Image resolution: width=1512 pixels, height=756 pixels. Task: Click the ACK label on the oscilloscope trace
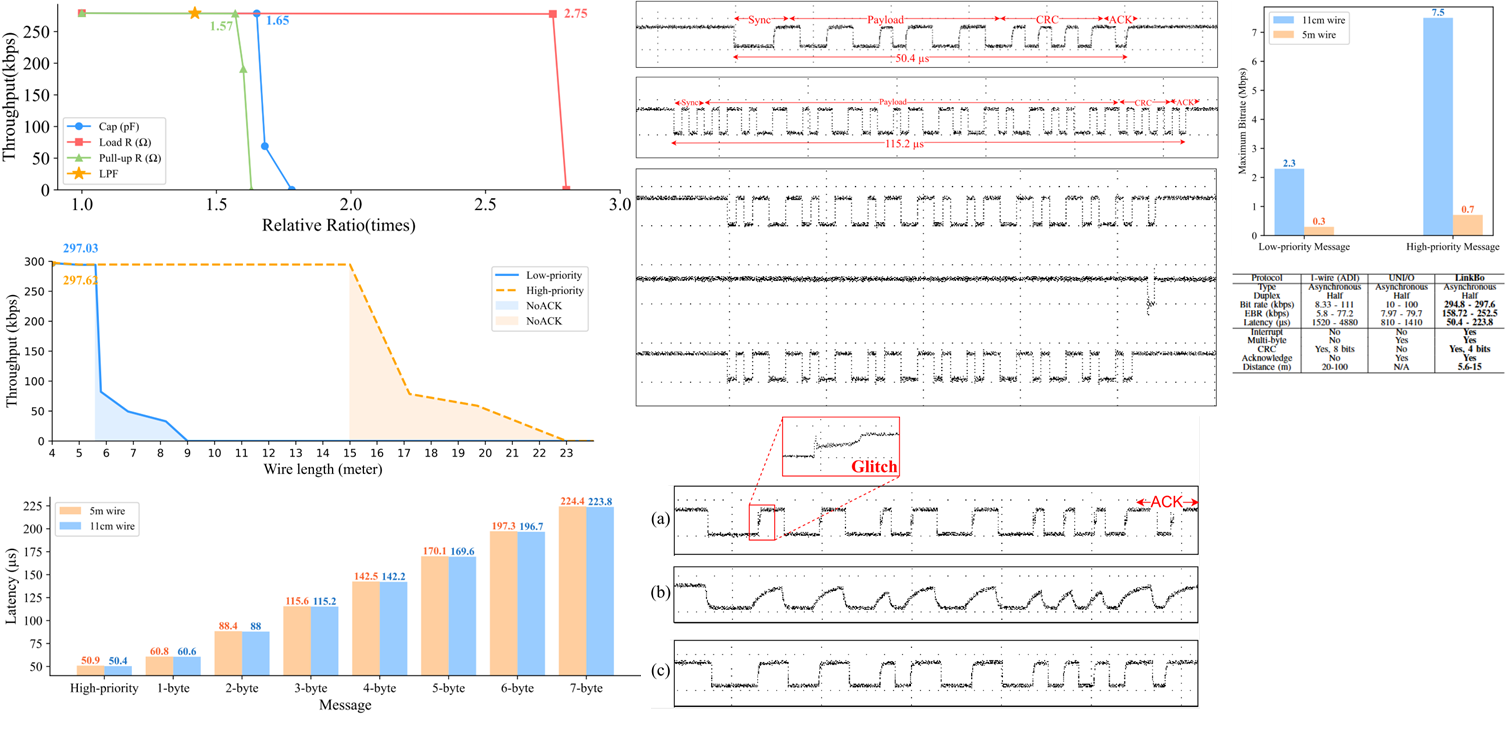click(1122, 17)
